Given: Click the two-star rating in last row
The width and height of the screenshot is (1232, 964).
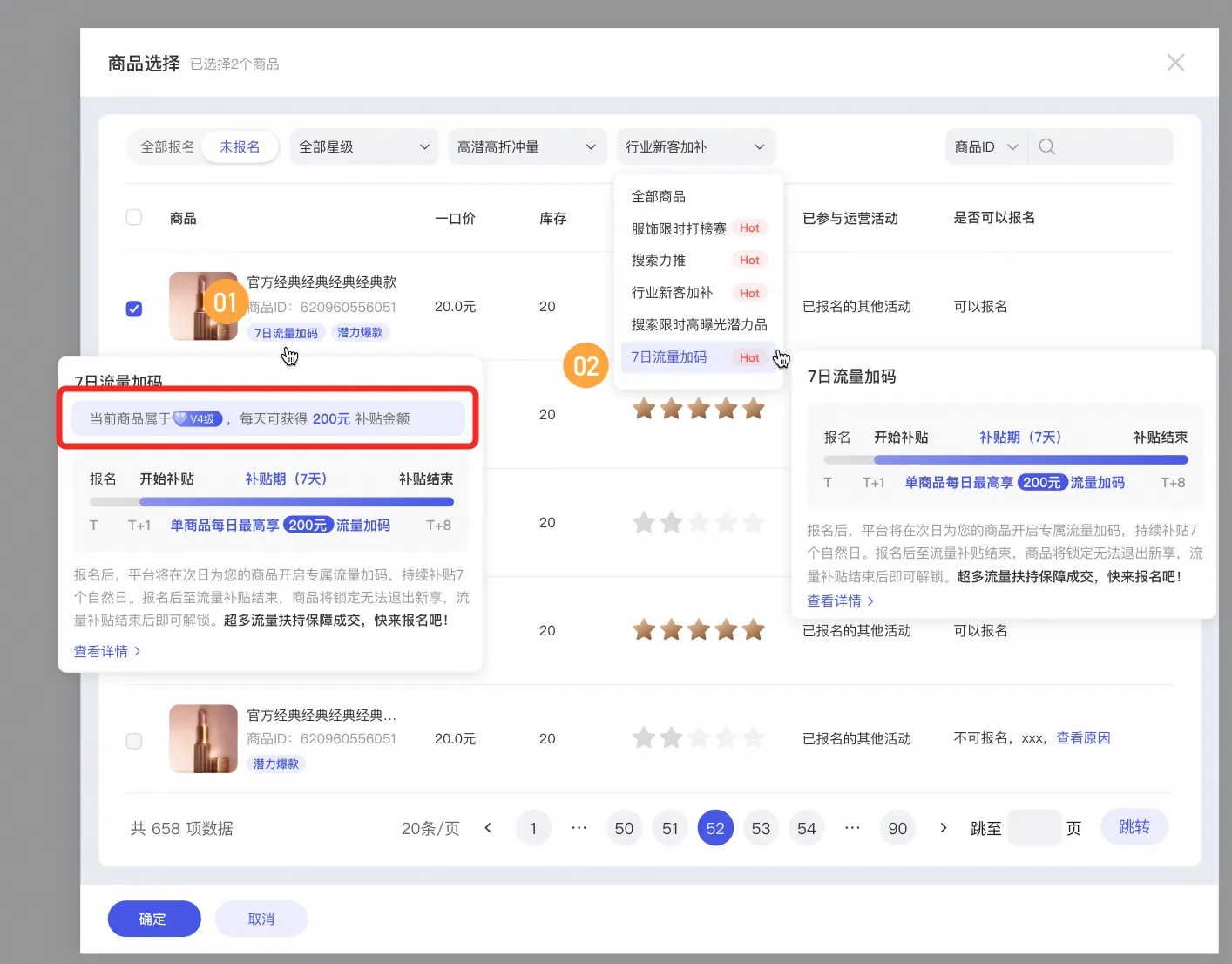Looking at the screenshot, I should click(x=698, y=739).
